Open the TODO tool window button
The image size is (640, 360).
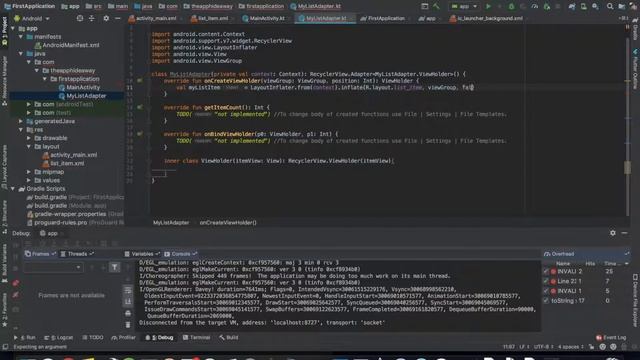coord(93,338)
